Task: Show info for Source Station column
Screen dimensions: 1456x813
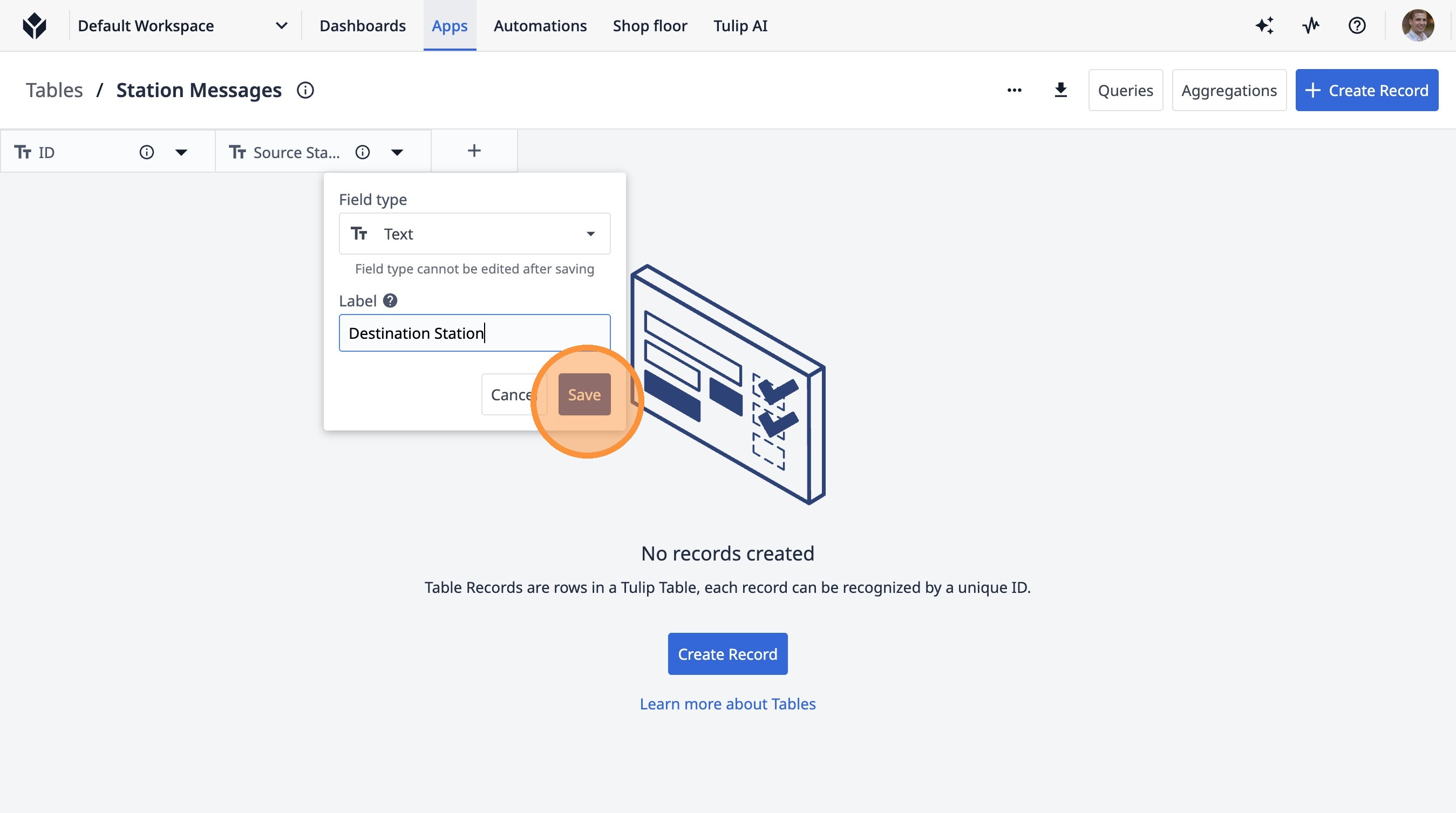Action: pos(362,153)
